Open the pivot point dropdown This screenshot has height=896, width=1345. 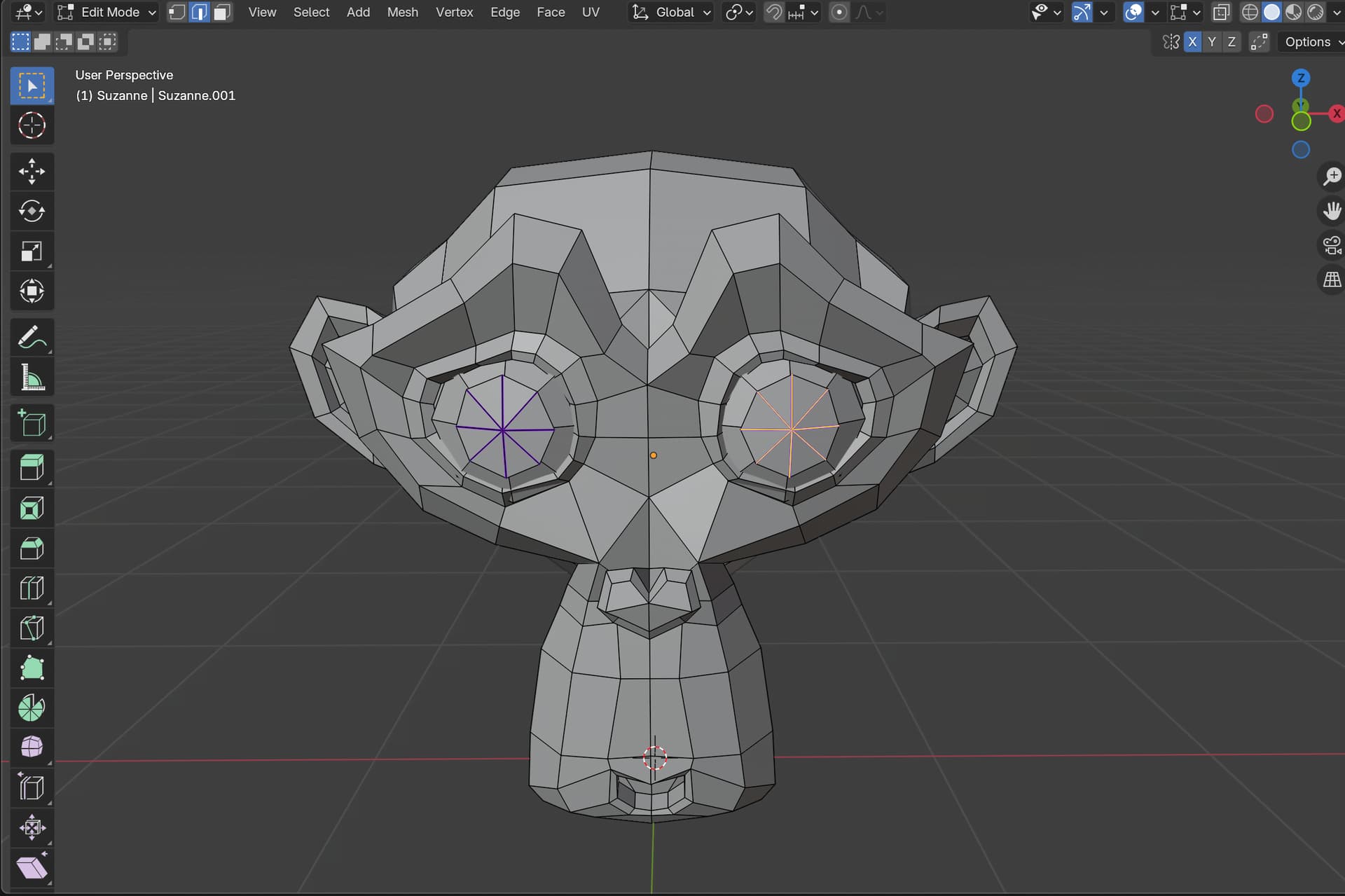(x=739, y=12)
